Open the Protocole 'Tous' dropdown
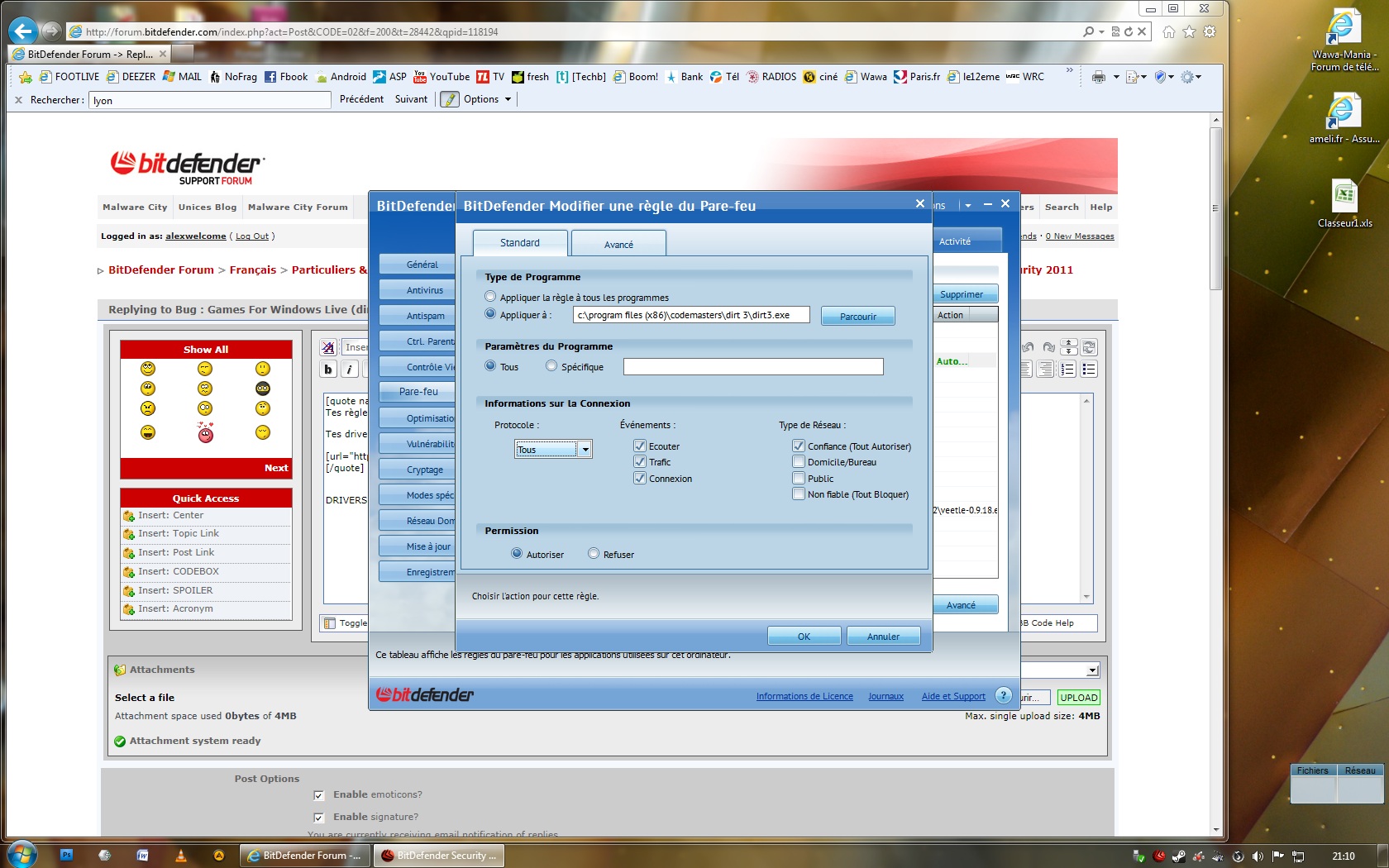 coord(554,450)
